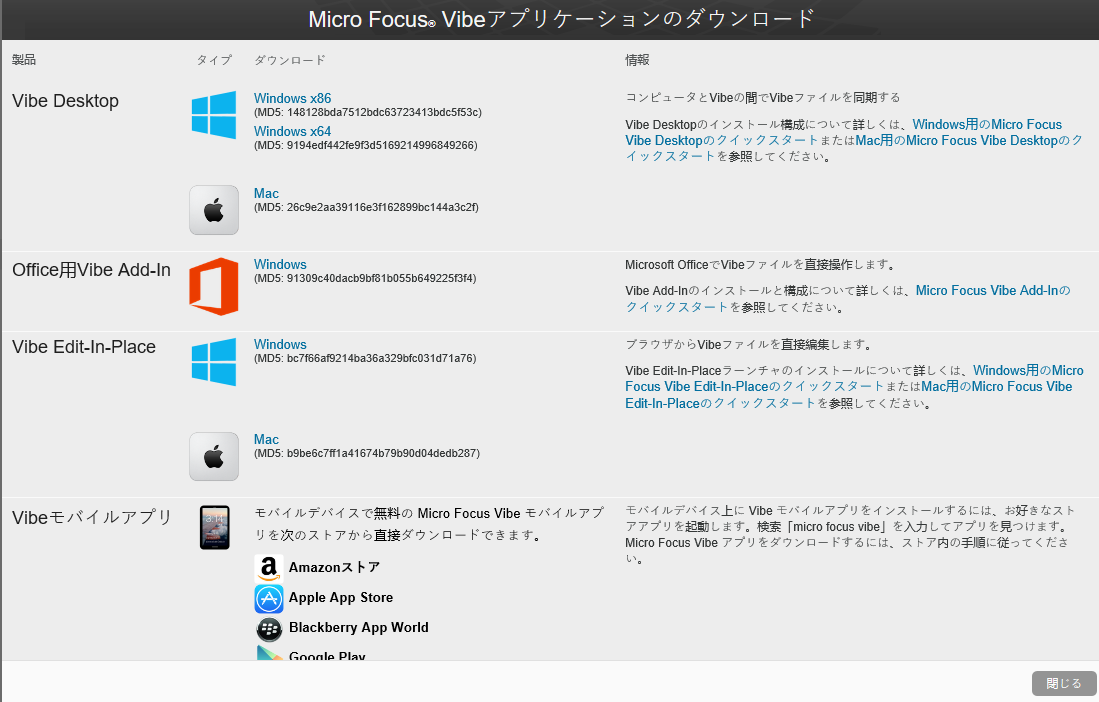Image resolution: width=1099 pixels, height=702 pixels.
Task: Click the Vibeモバイルアプリ product name
Action: click(x=92, y=518)
